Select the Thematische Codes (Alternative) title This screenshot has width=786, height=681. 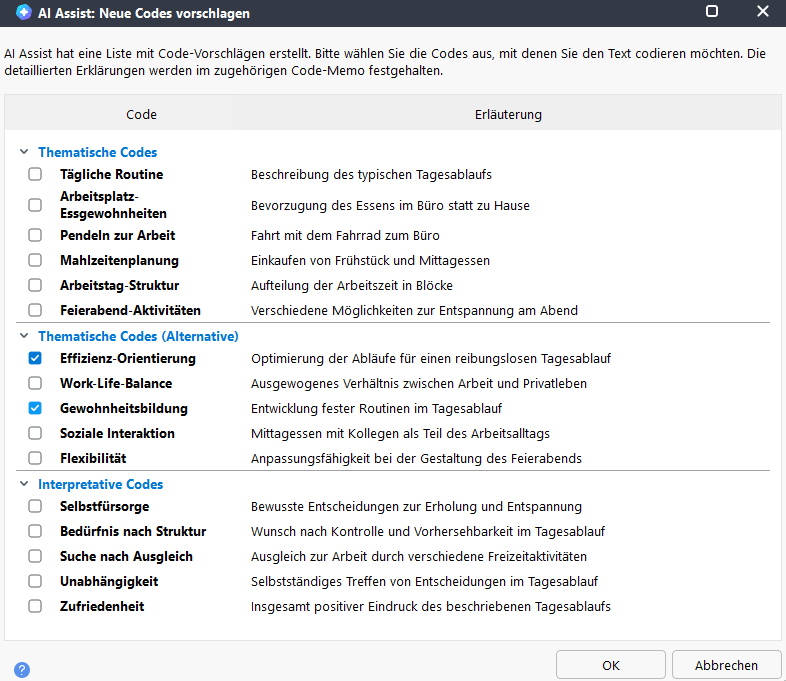138,336
